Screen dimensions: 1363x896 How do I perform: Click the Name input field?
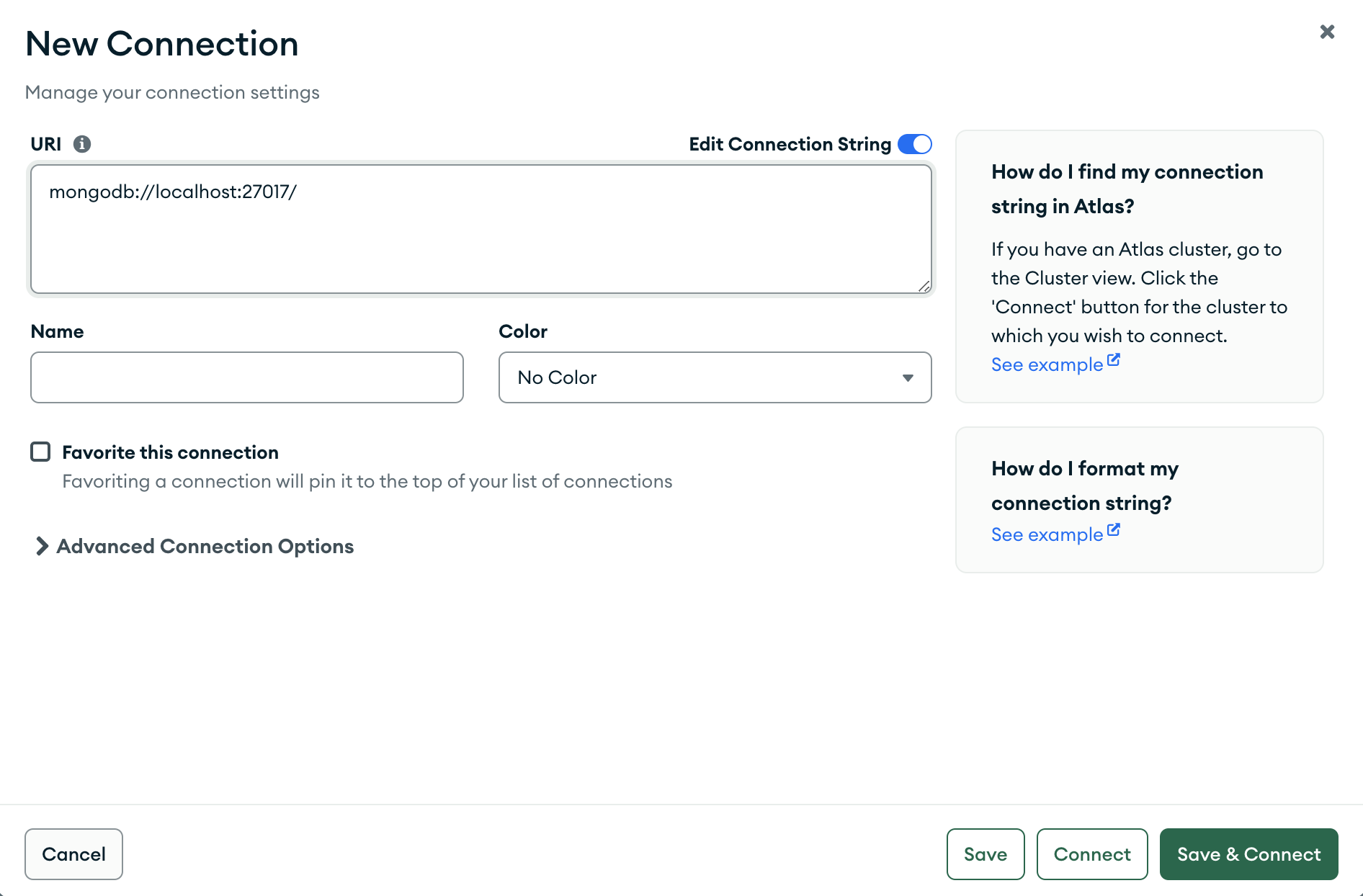pos(247,377)
